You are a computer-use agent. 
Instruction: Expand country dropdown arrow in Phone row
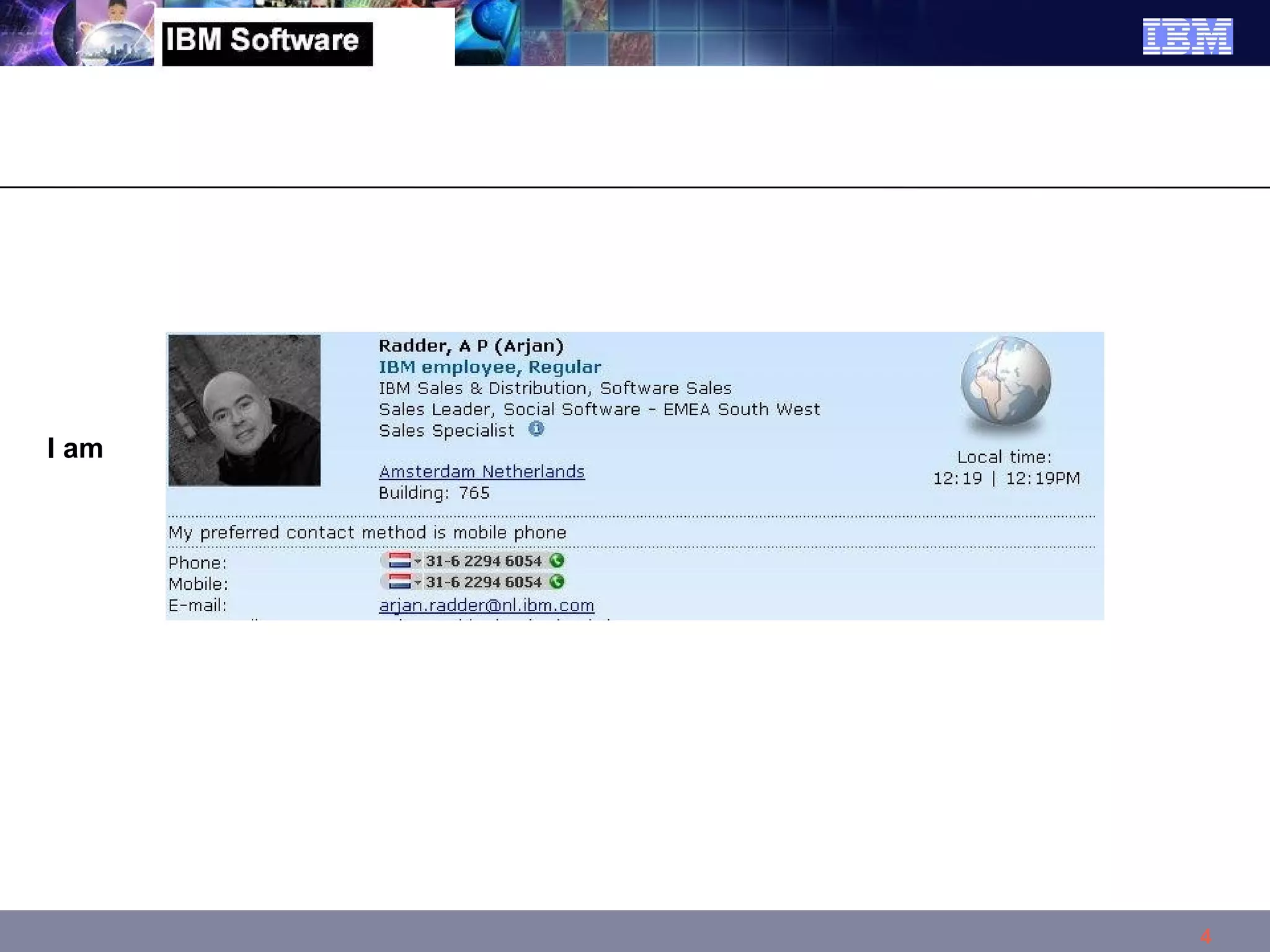pos(417,562)
